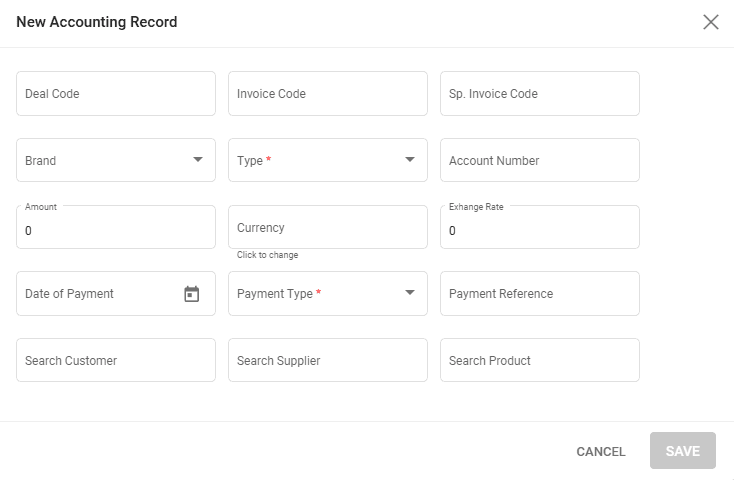This screenshot has width=734, height=480.
Task: Click the Deal Code input field
Action: tap(116, 94)
